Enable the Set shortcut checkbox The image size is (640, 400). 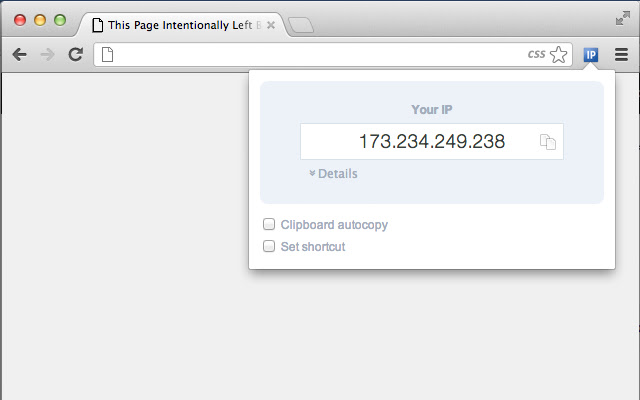[269, 246]
